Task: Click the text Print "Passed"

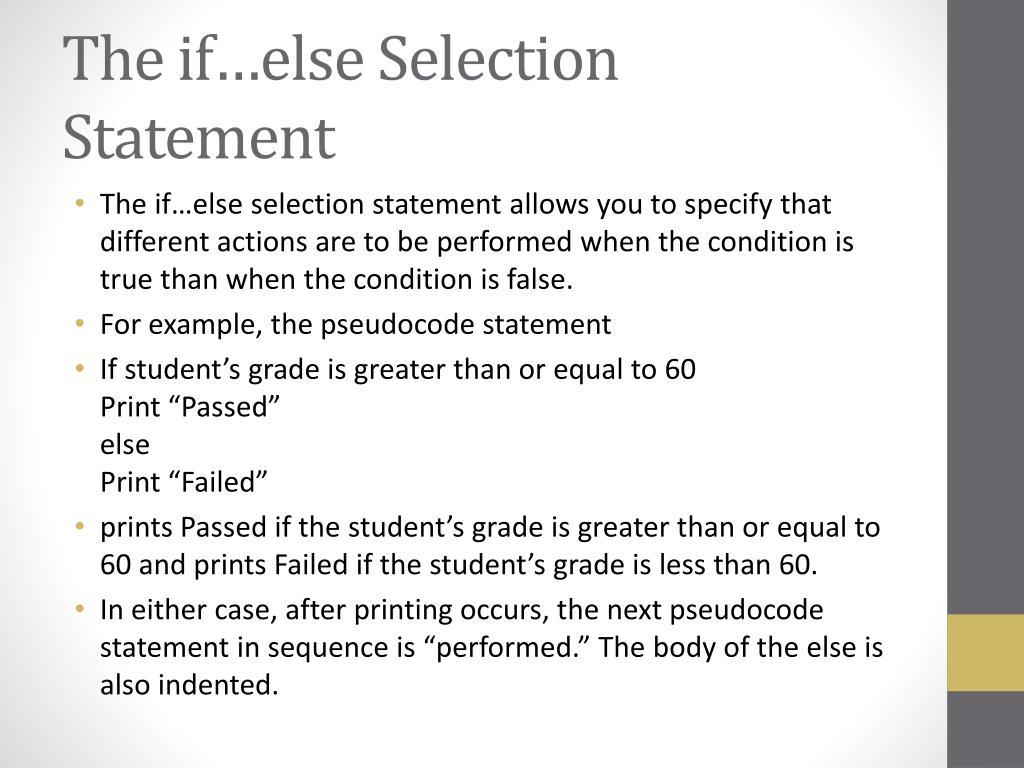Action: pos(190,407)
